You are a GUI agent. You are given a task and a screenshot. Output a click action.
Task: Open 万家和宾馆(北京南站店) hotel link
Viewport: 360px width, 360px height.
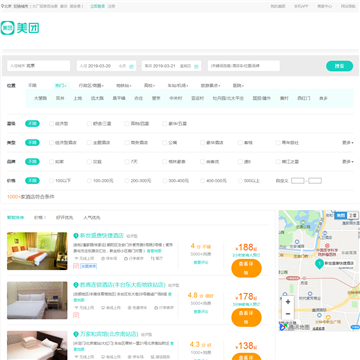(x=109, y=334)
